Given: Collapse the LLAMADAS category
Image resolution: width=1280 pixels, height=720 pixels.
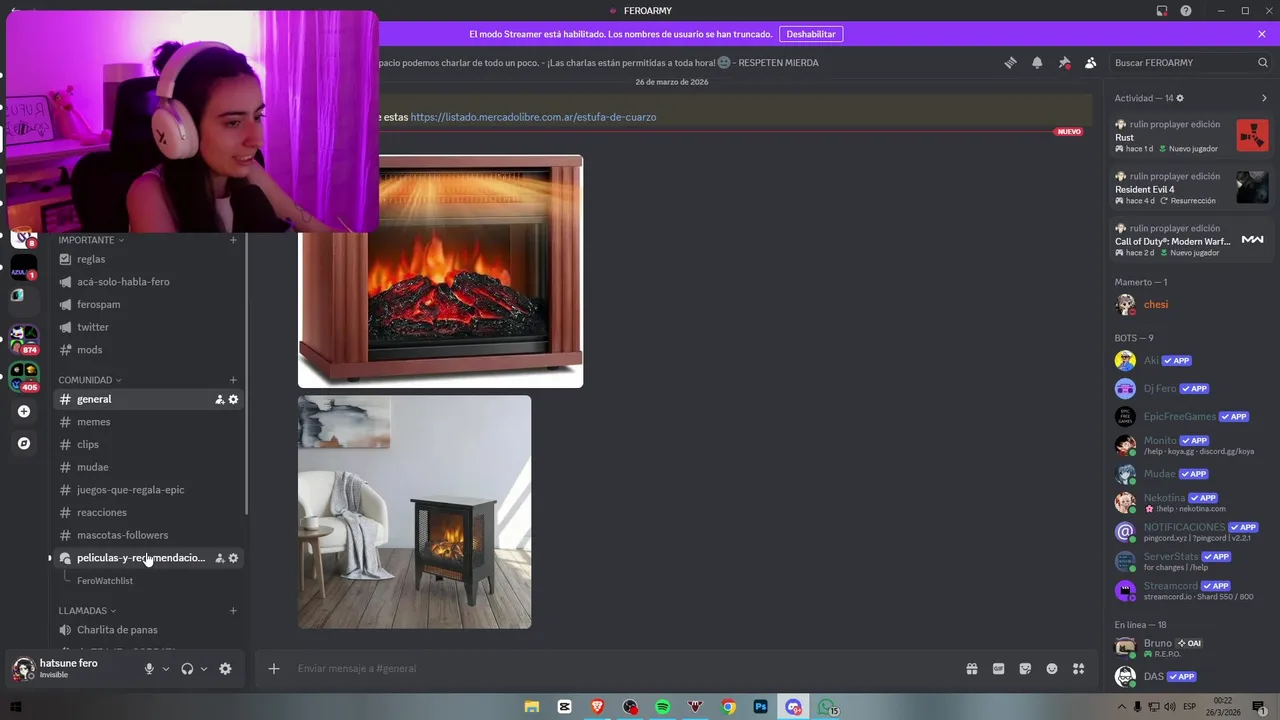Looking at the screenshot, I should click(87, 610).
